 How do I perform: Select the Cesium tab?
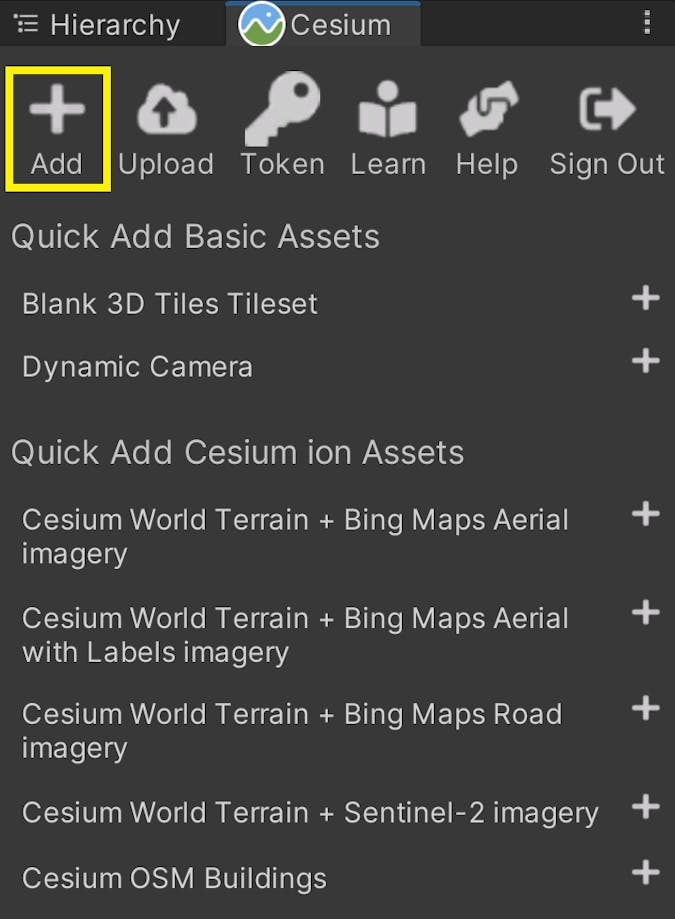coord(320,24)
